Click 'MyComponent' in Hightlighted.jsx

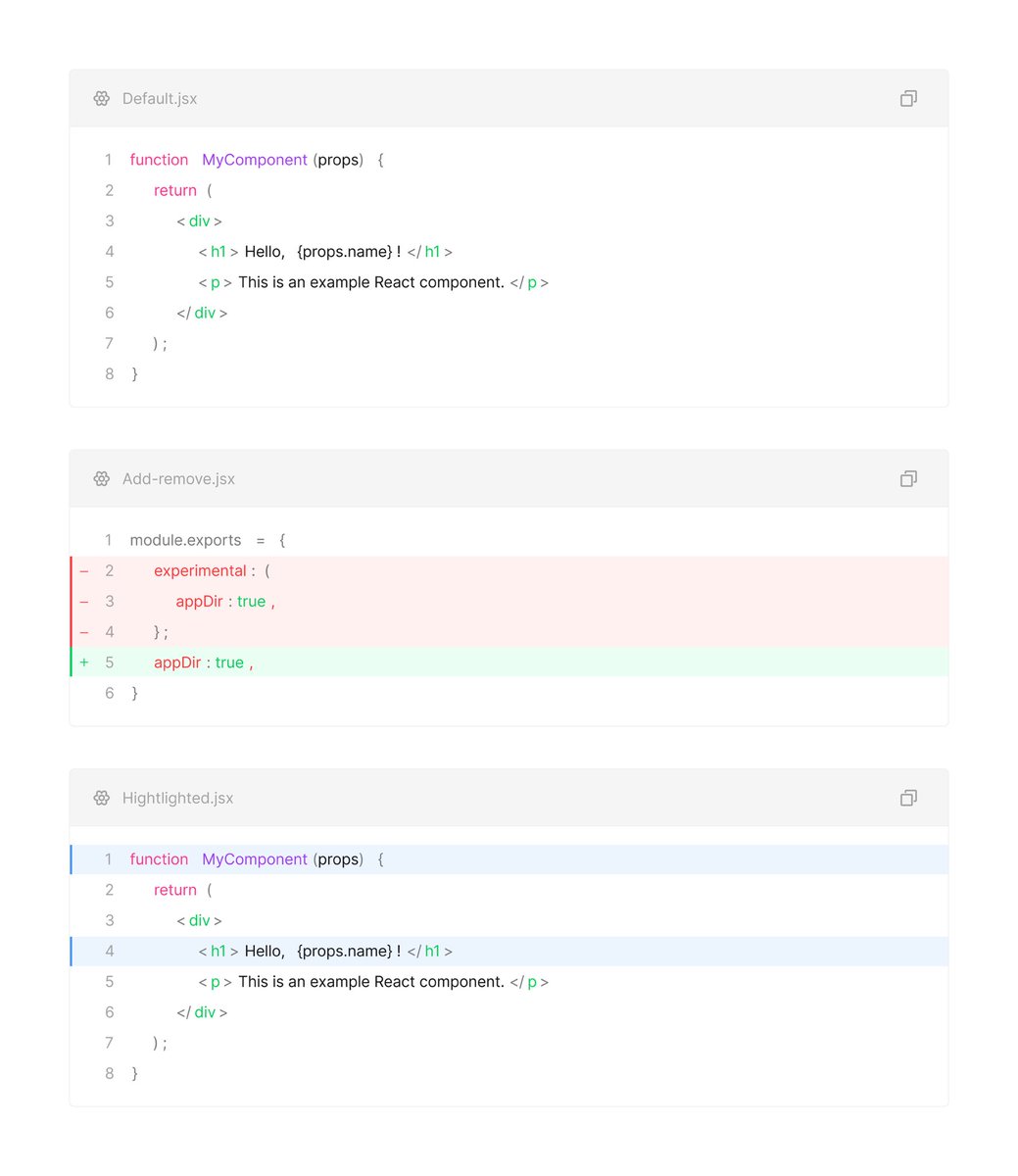(x=255, y=859)
